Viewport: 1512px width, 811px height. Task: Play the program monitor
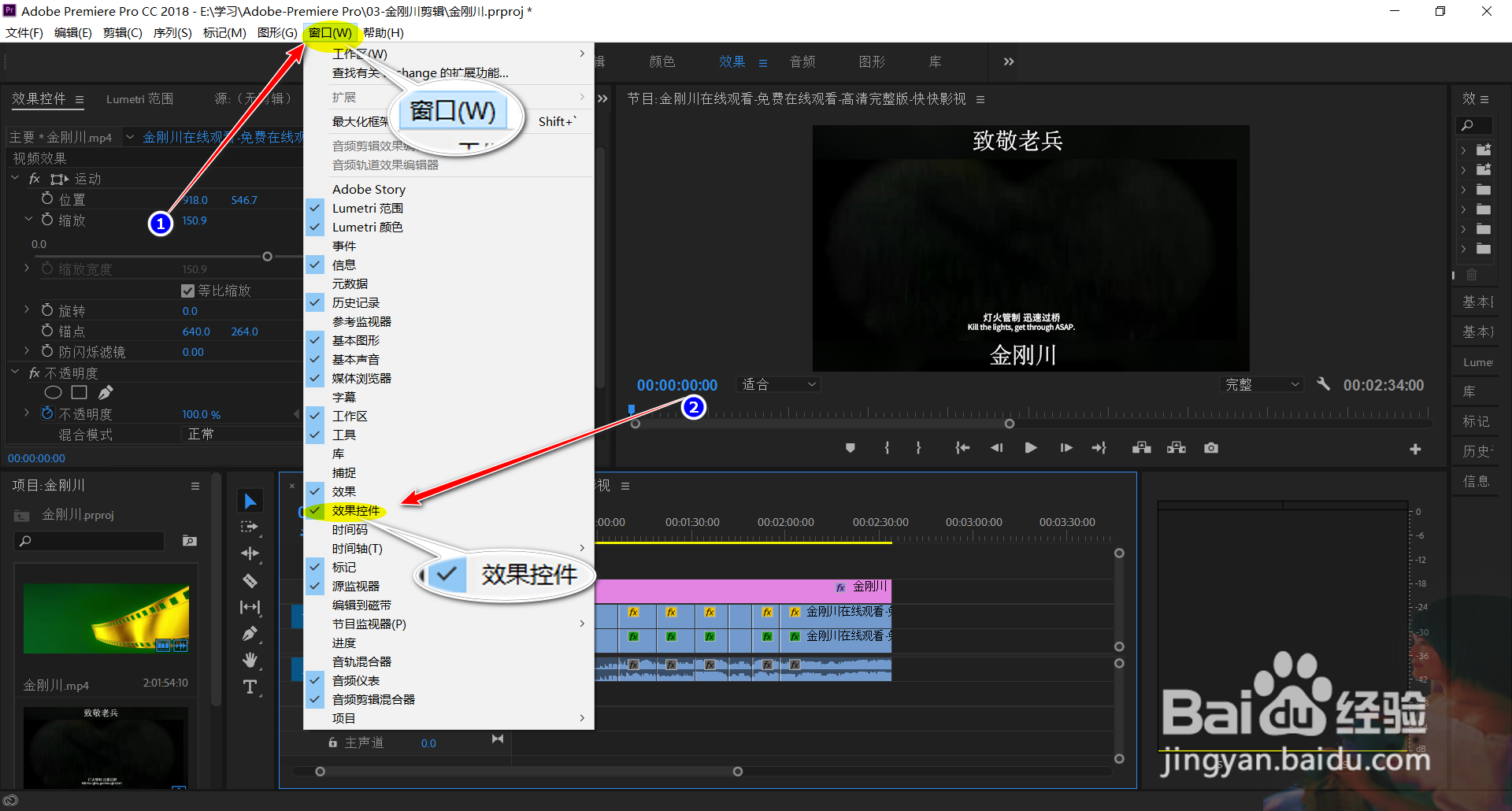pyautogui.click(x=1031, y=448)
